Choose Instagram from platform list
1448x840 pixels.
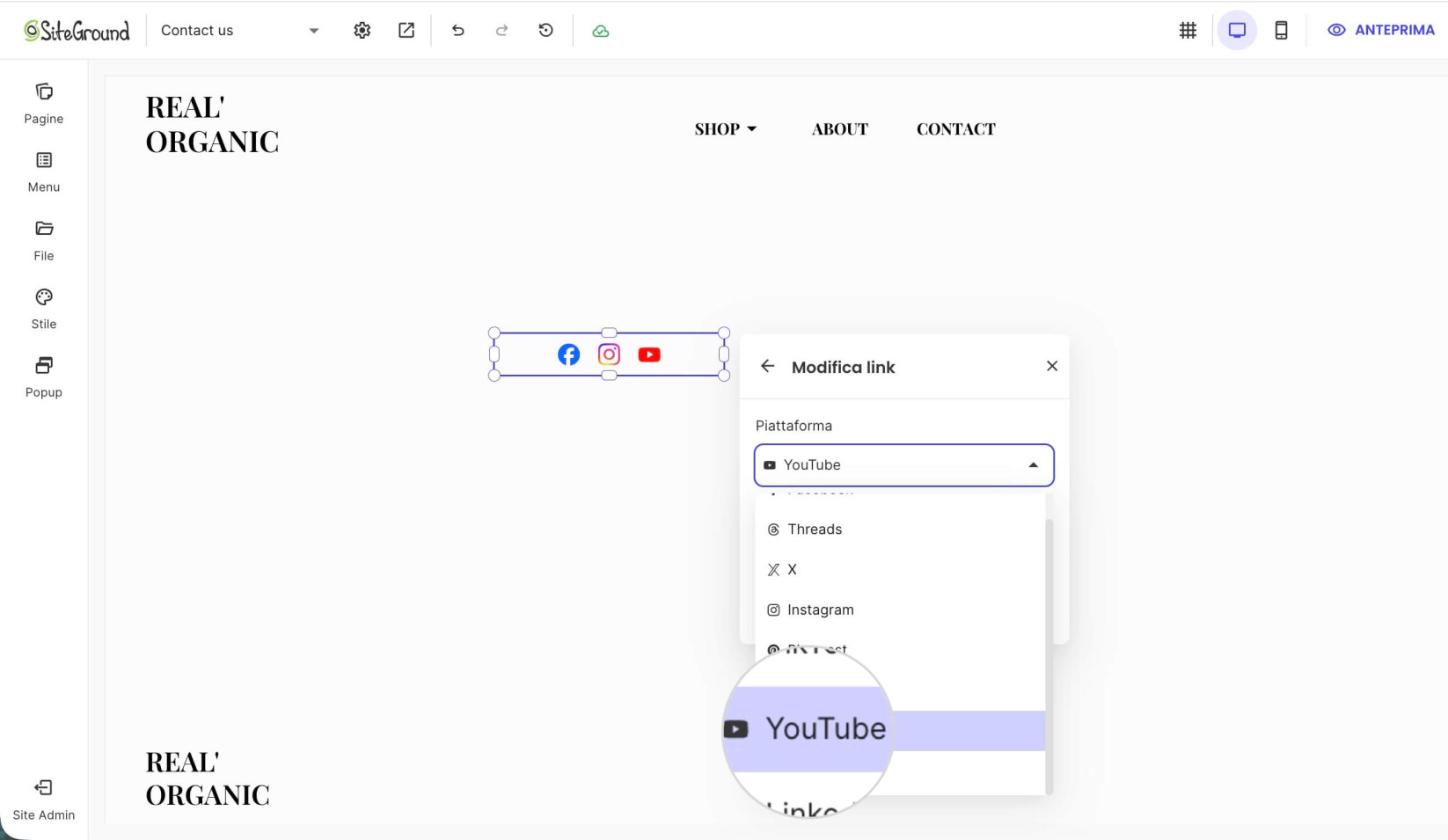(900, 610)
